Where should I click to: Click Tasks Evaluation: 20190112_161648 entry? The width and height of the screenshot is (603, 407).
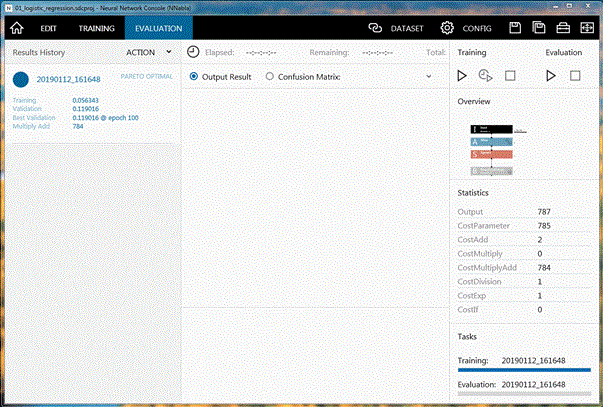[x=511, y=384]
